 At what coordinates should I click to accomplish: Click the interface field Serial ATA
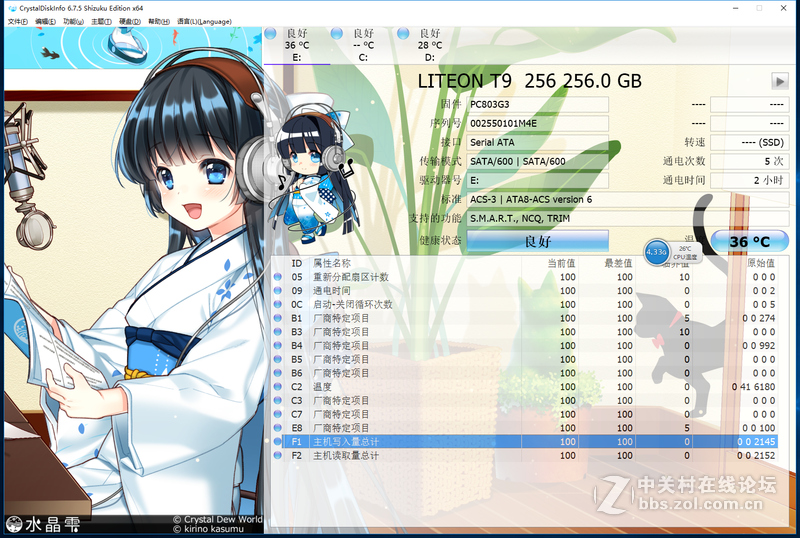538,142
